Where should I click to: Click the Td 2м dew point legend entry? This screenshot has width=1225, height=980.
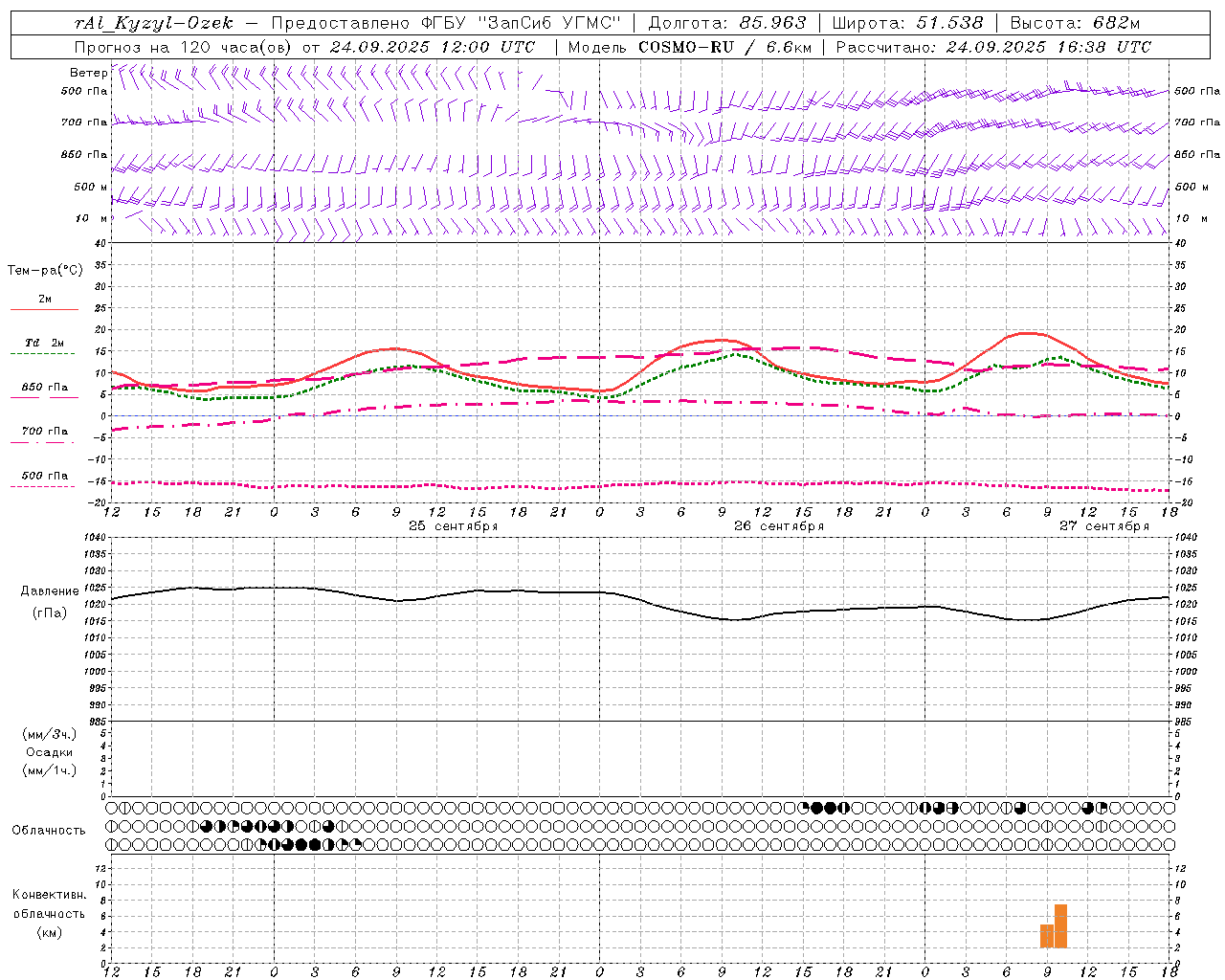(44, 343)
